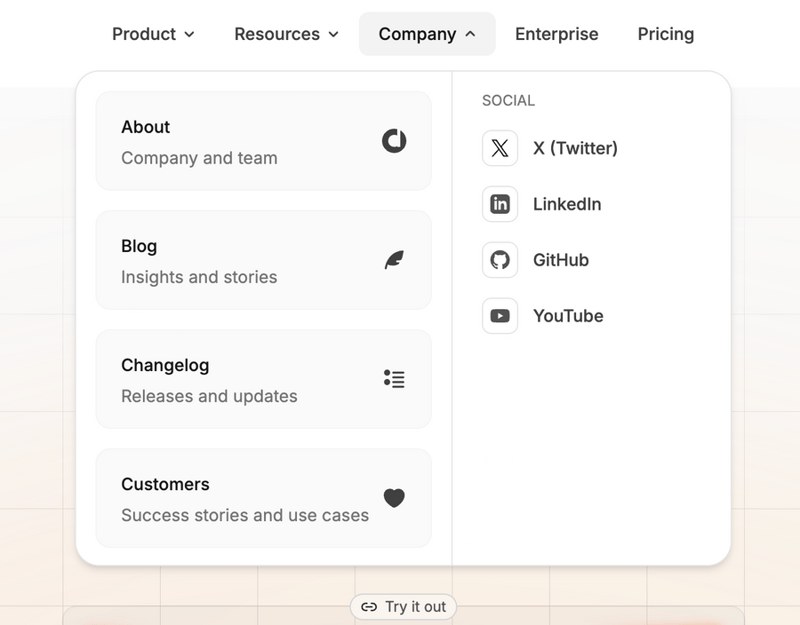Screen dimensions: 800x625
Task: Click the SOCIAL section heading
Action: click(x=507, y=100)
